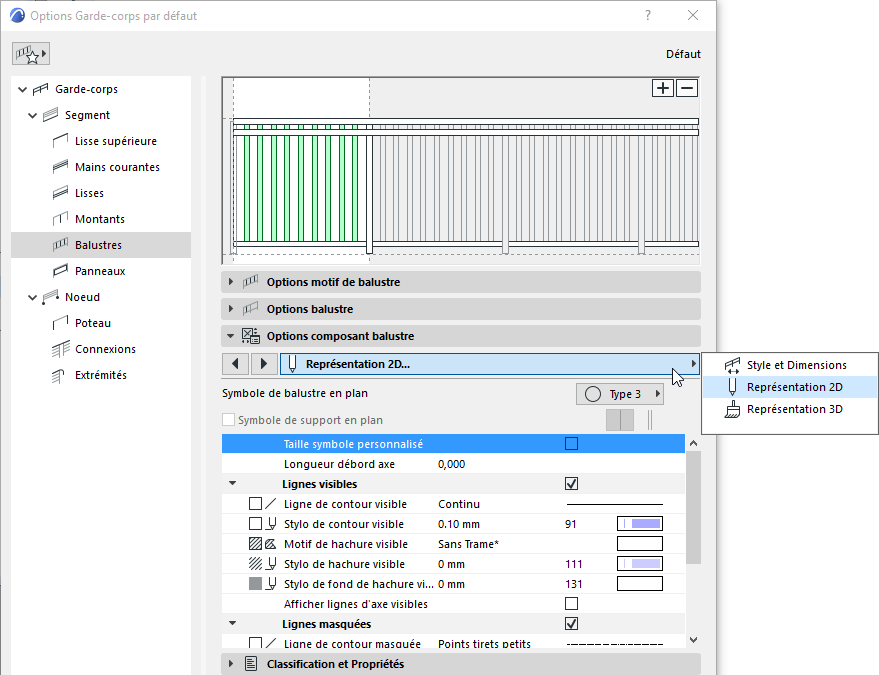Click pen color swatch for pen 111
This screenshot has height=675, width=879.
pos(640,563)
